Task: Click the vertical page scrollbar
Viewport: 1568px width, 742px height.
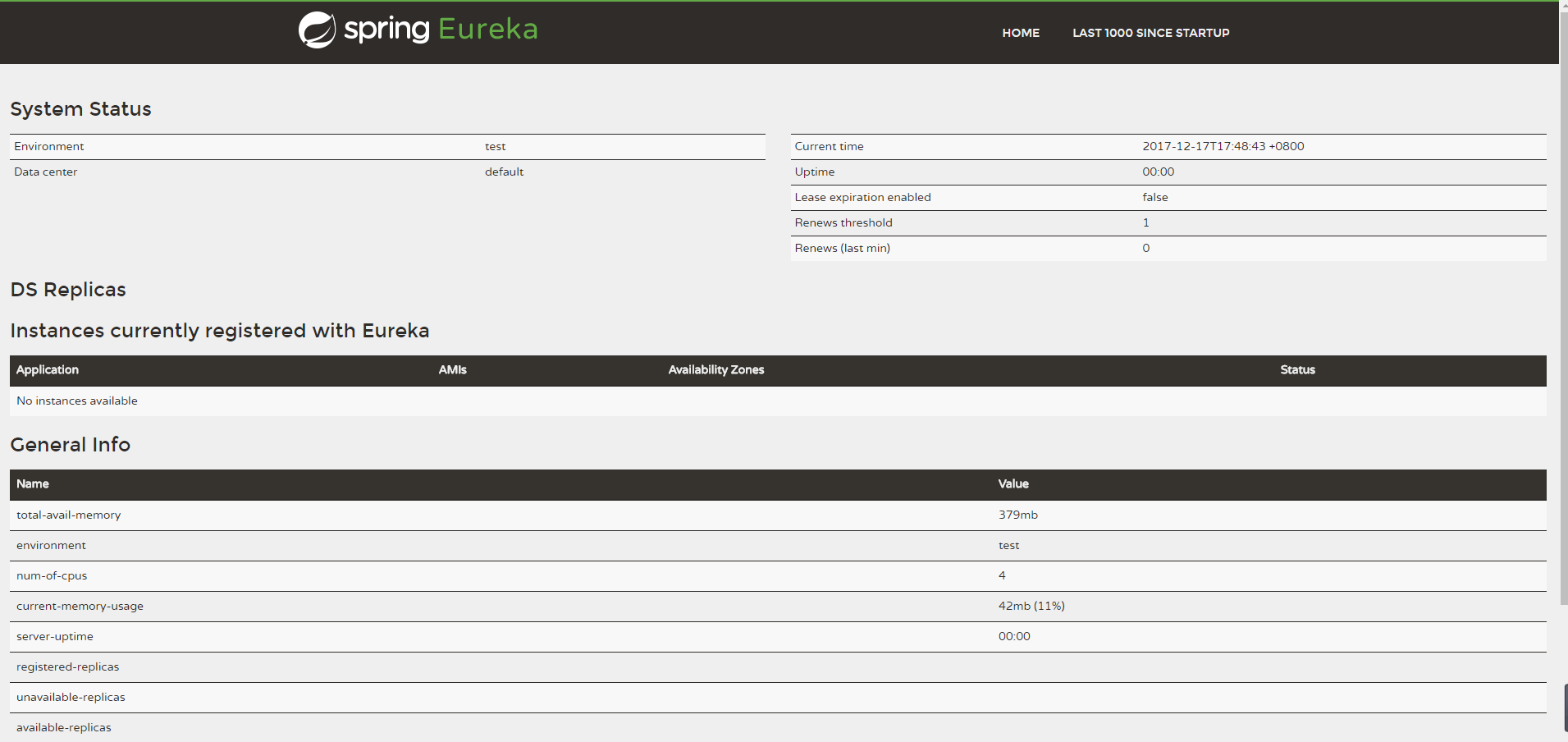Action: pos(1563,328)
